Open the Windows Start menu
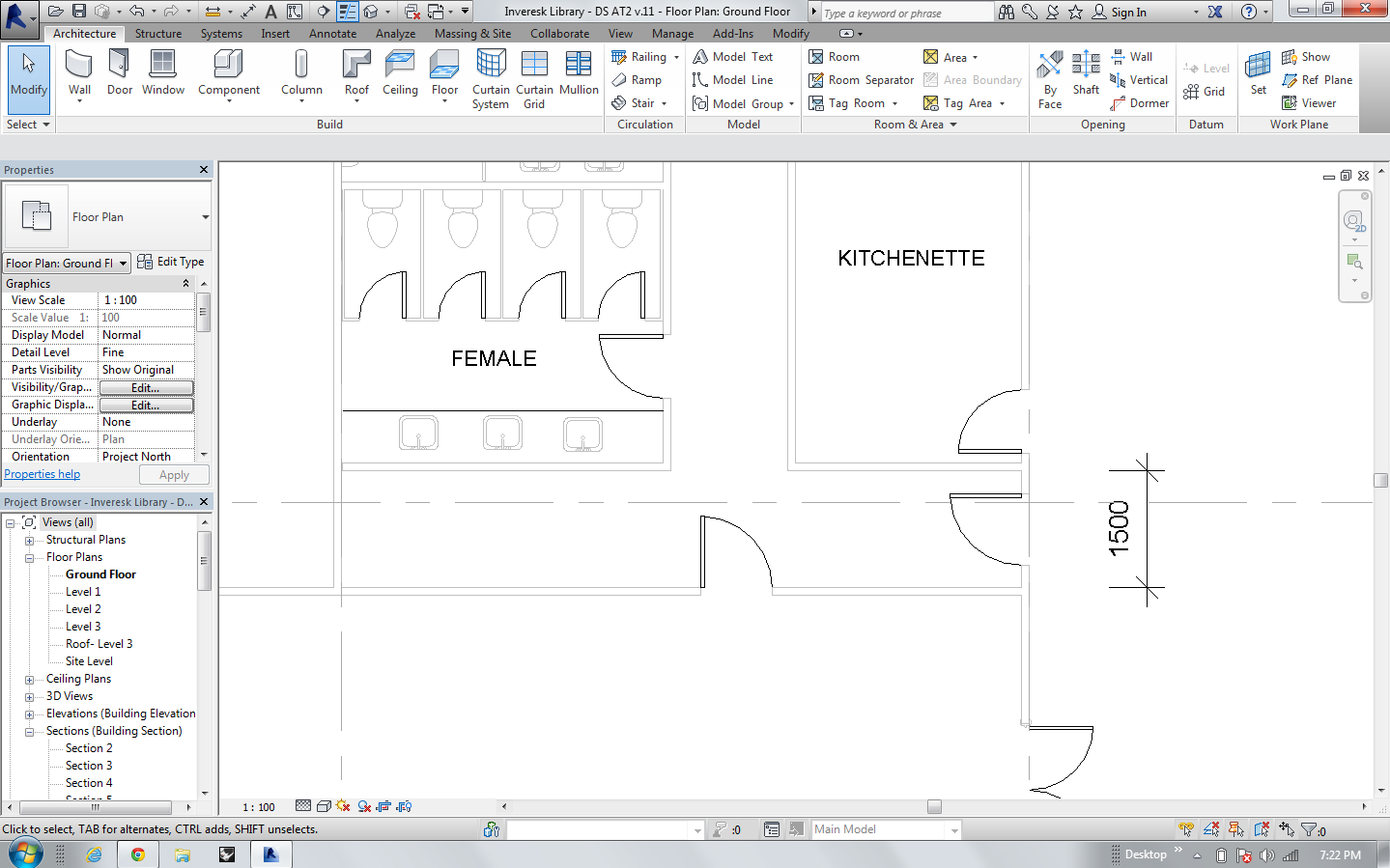 [x=26, y=854]
